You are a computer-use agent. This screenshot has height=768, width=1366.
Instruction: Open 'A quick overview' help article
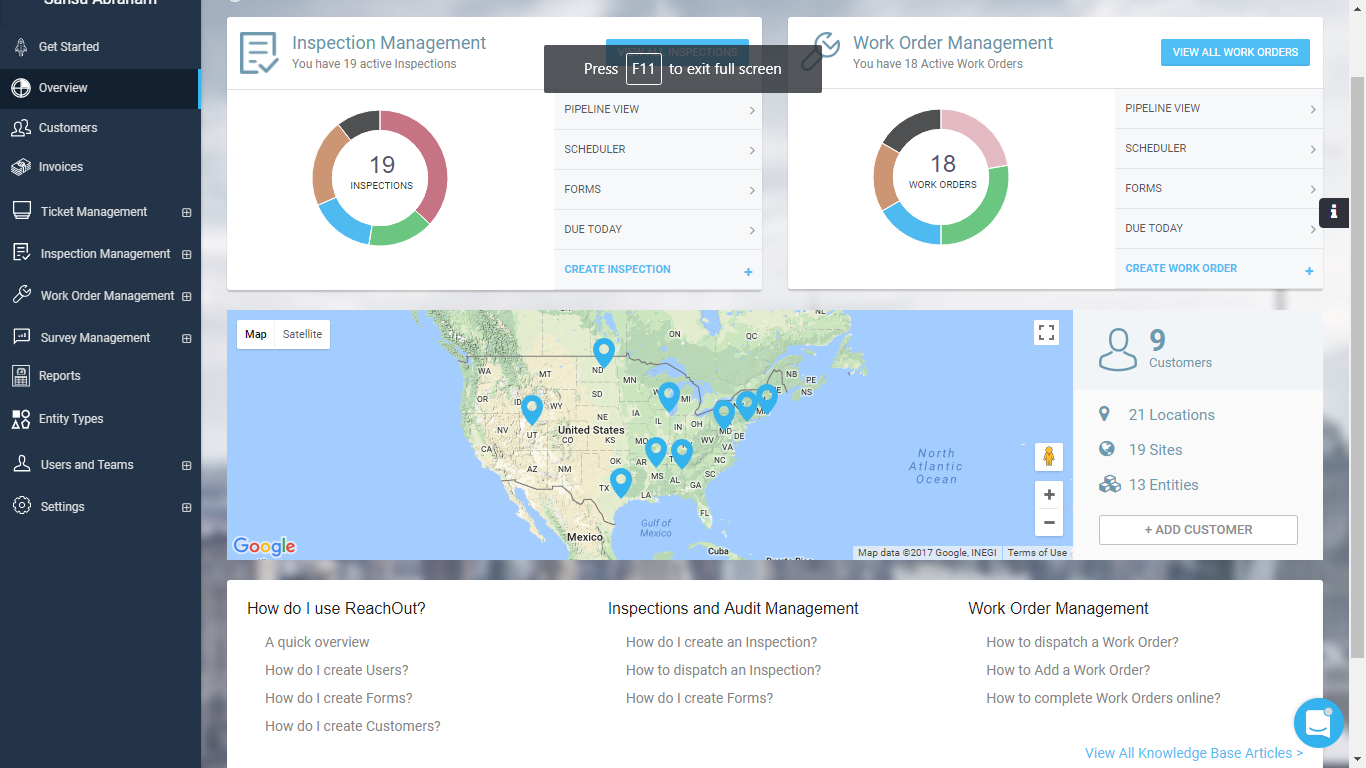[317, 642]
